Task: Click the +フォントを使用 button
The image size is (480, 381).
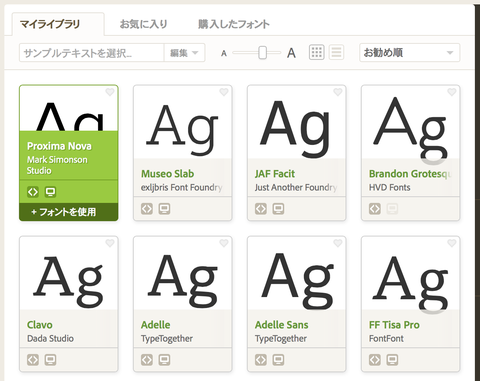Action: [69, 212]
